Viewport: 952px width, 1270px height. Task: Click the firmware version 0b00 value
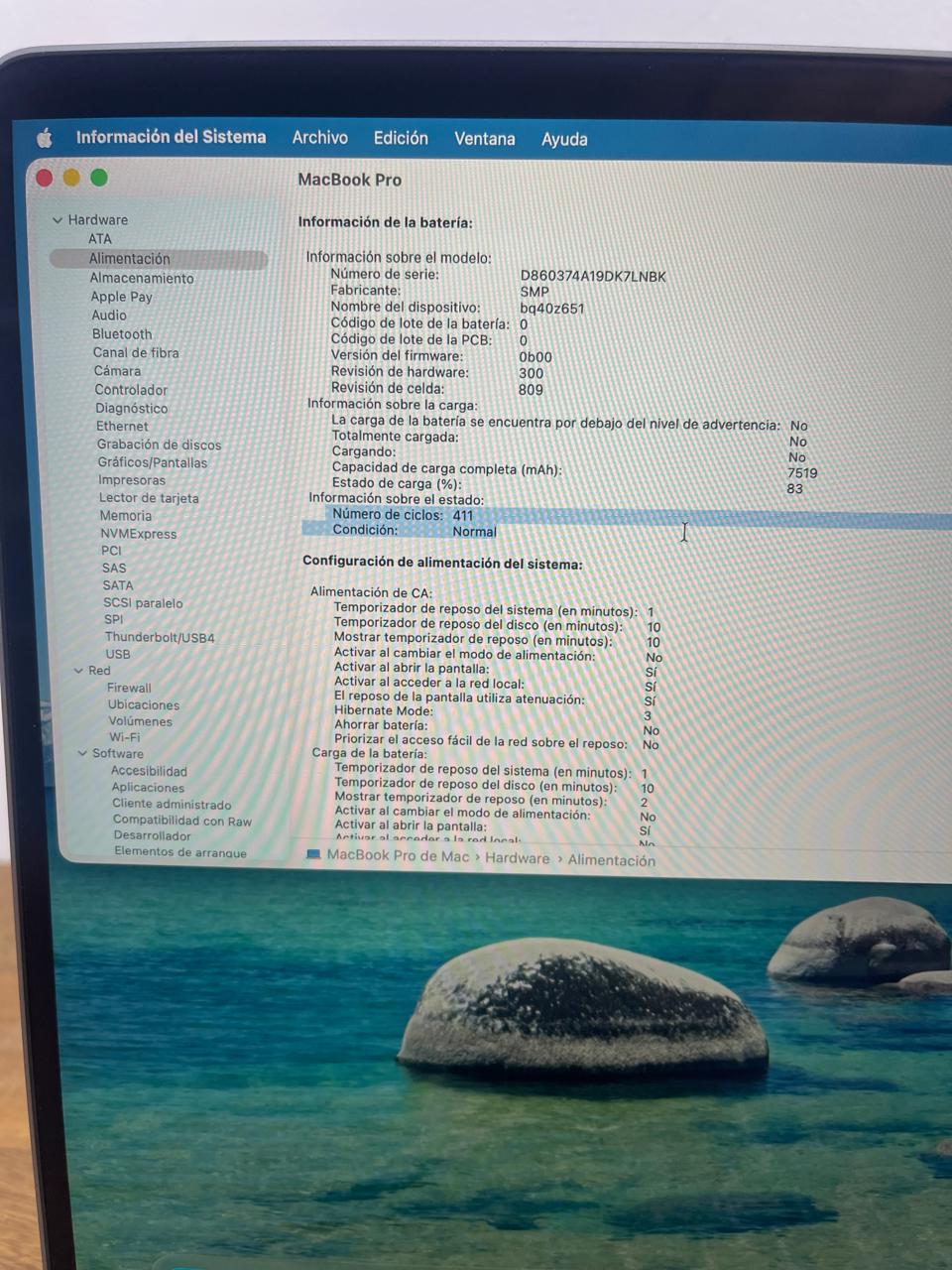(x=535, y=357)
